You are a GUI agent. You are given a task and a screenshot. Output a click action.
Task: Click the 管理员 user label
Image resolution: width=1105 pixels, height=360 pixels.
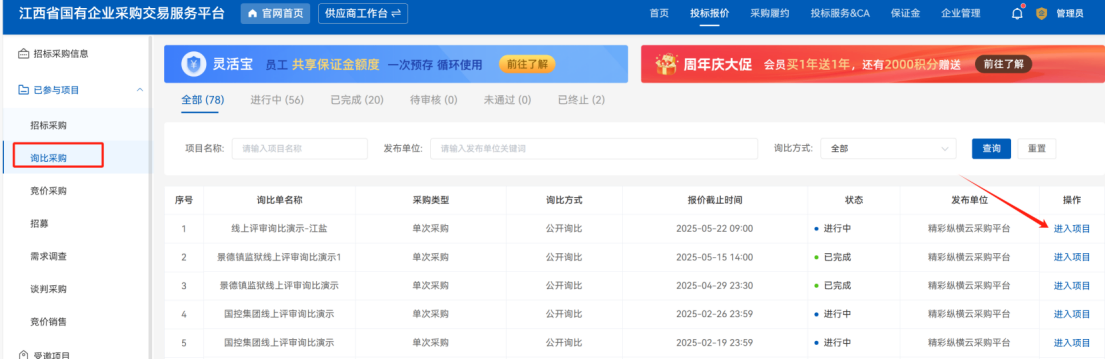[x=1069, y=13]
